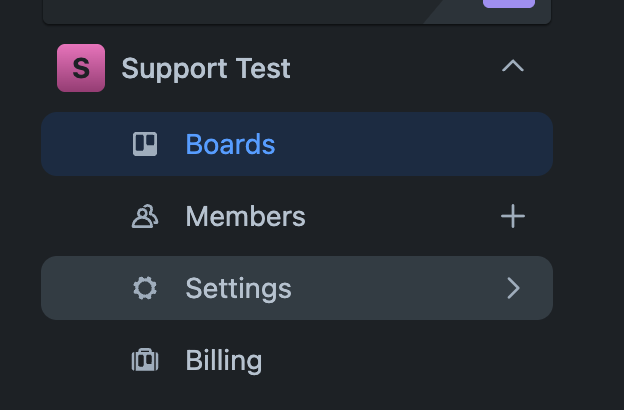Open the Members menu item
624x410 pixels.
pyautogui.click(x=245, y=216)
